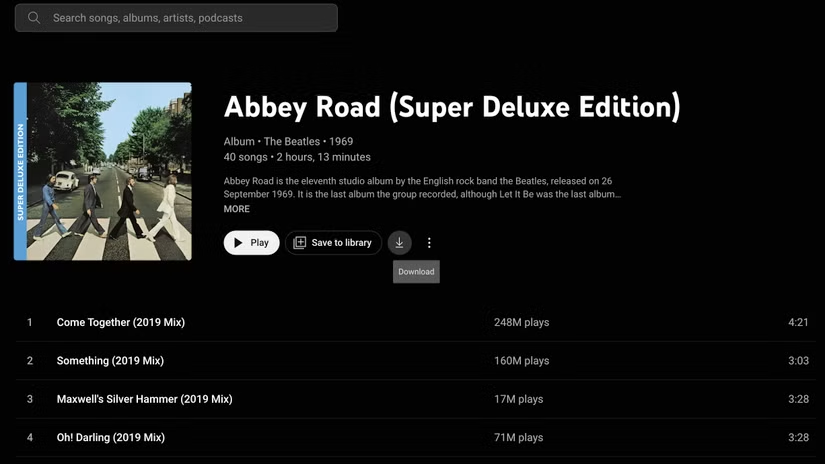Click the album description paragraph

coord(422,187)
